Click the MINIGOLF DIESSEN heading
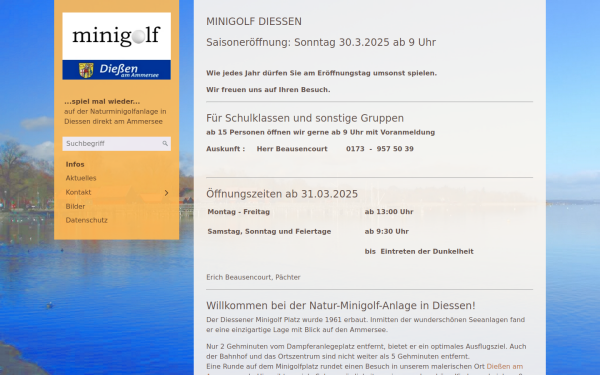 (254, 21)
